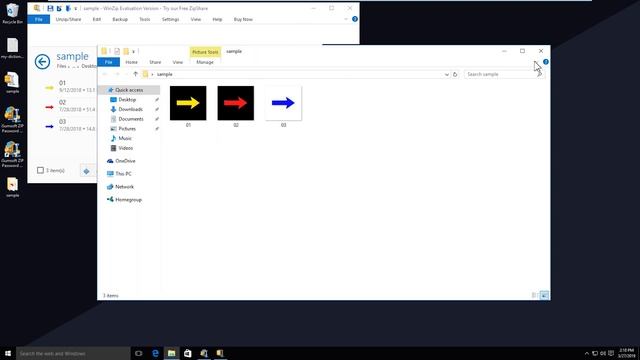Click the Explorer folder icon in title bar

104,51
